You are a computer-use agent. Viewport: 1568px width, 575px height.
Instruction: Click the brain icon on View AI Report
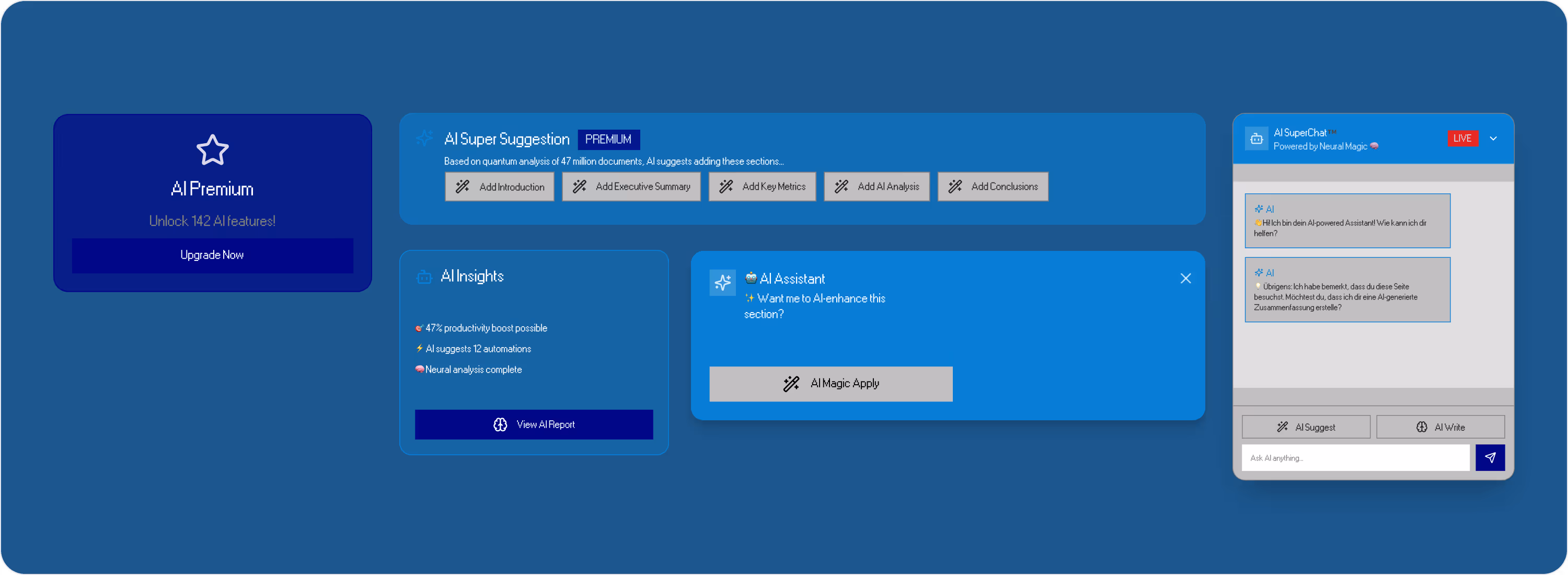(x=500, y=424)
